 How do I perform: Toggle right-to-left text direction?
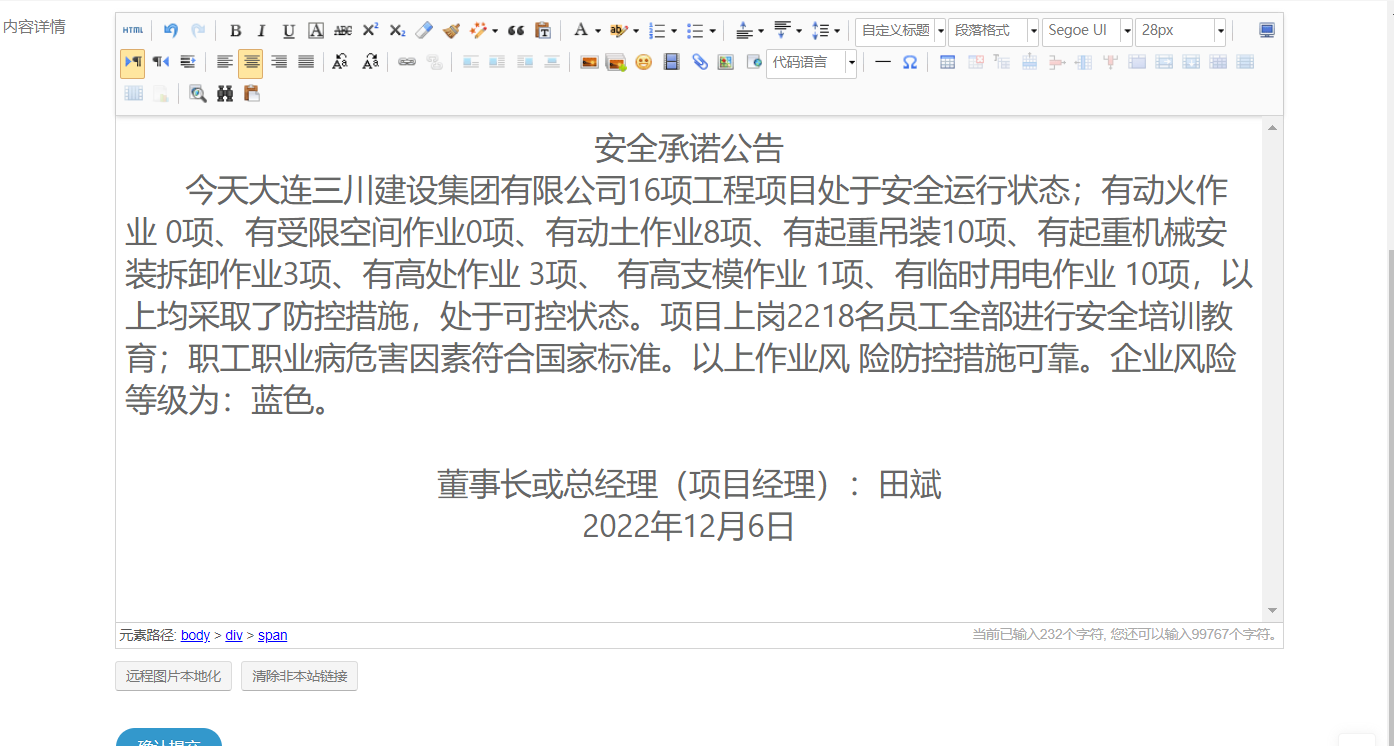click(160, 62)
